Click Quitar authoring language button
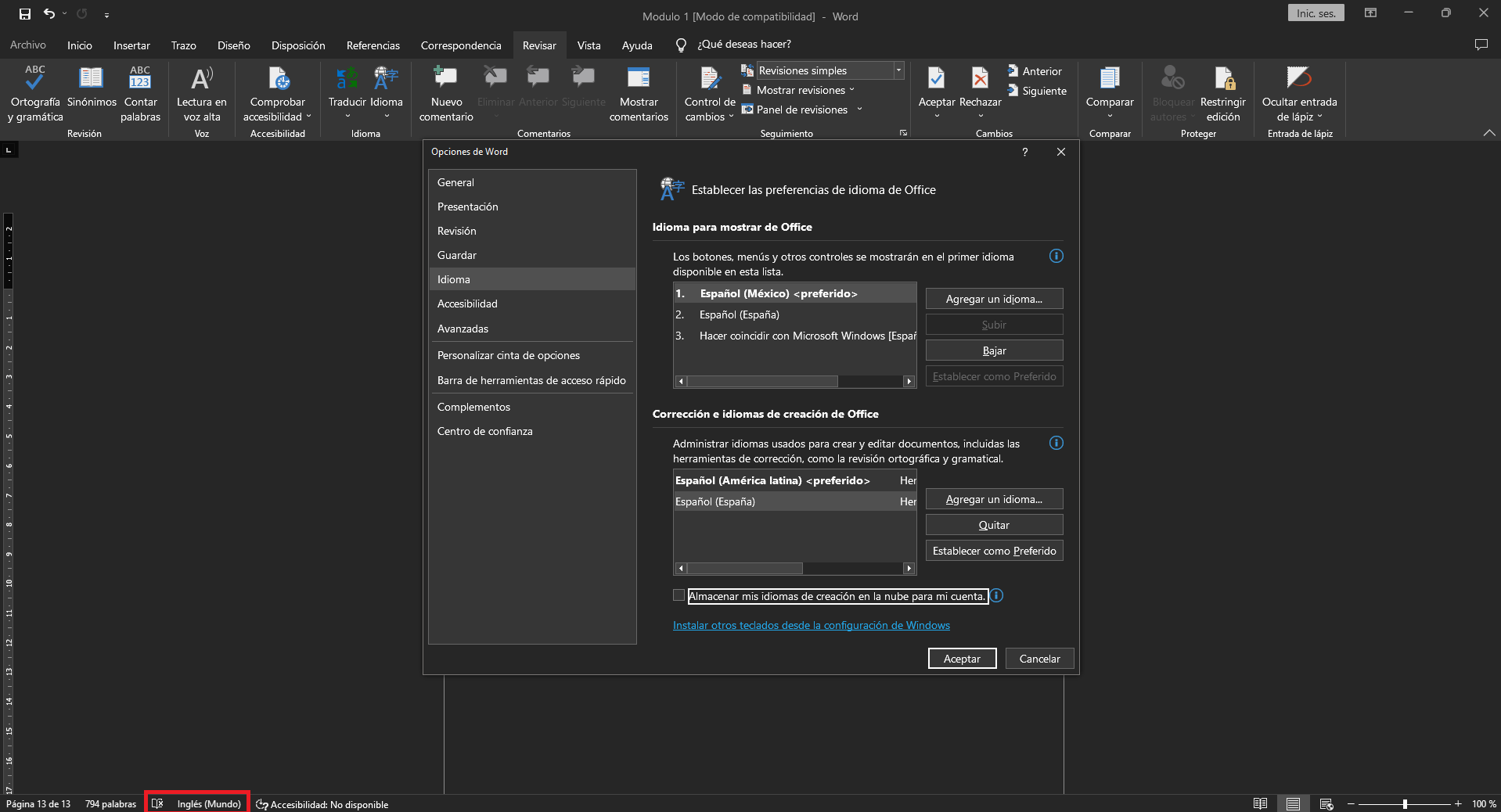The height and width of the screenshot is (812, 1501). coord(994,525)
